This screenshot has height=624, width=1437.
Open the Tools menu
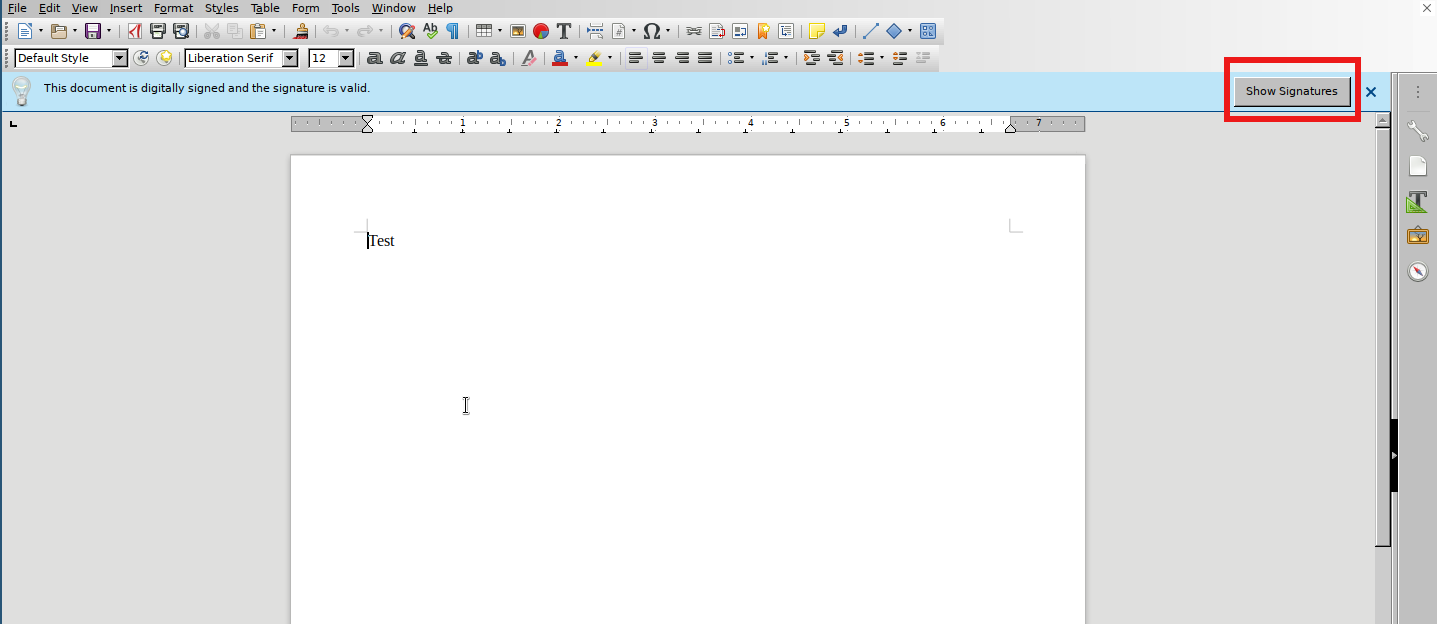pos(345,8)
